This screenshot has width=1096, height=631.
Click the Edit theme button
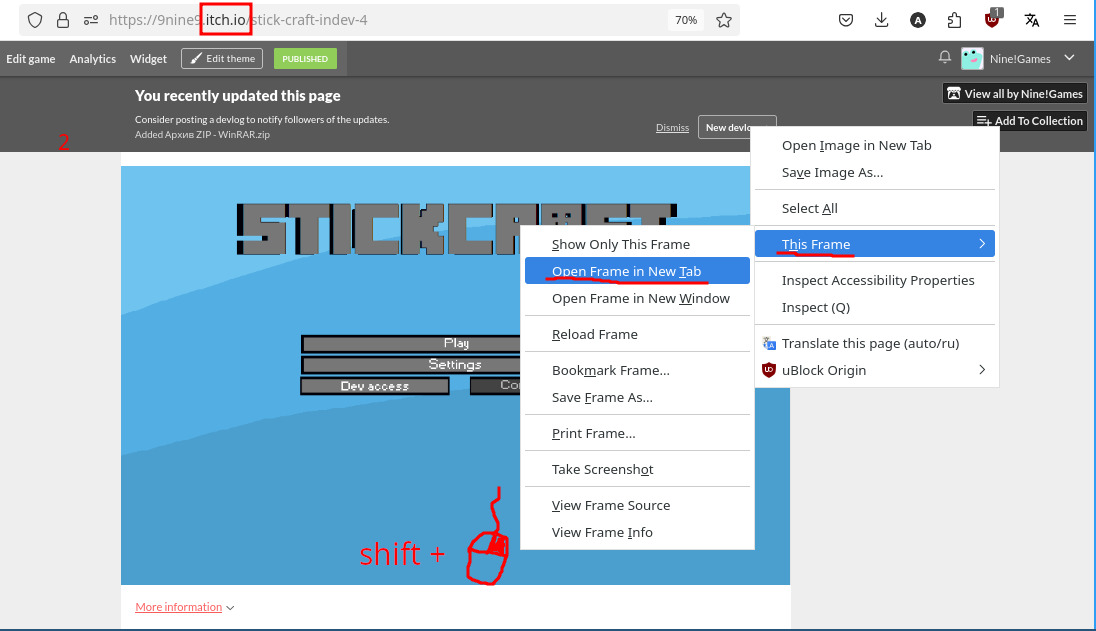coord(222,59)
